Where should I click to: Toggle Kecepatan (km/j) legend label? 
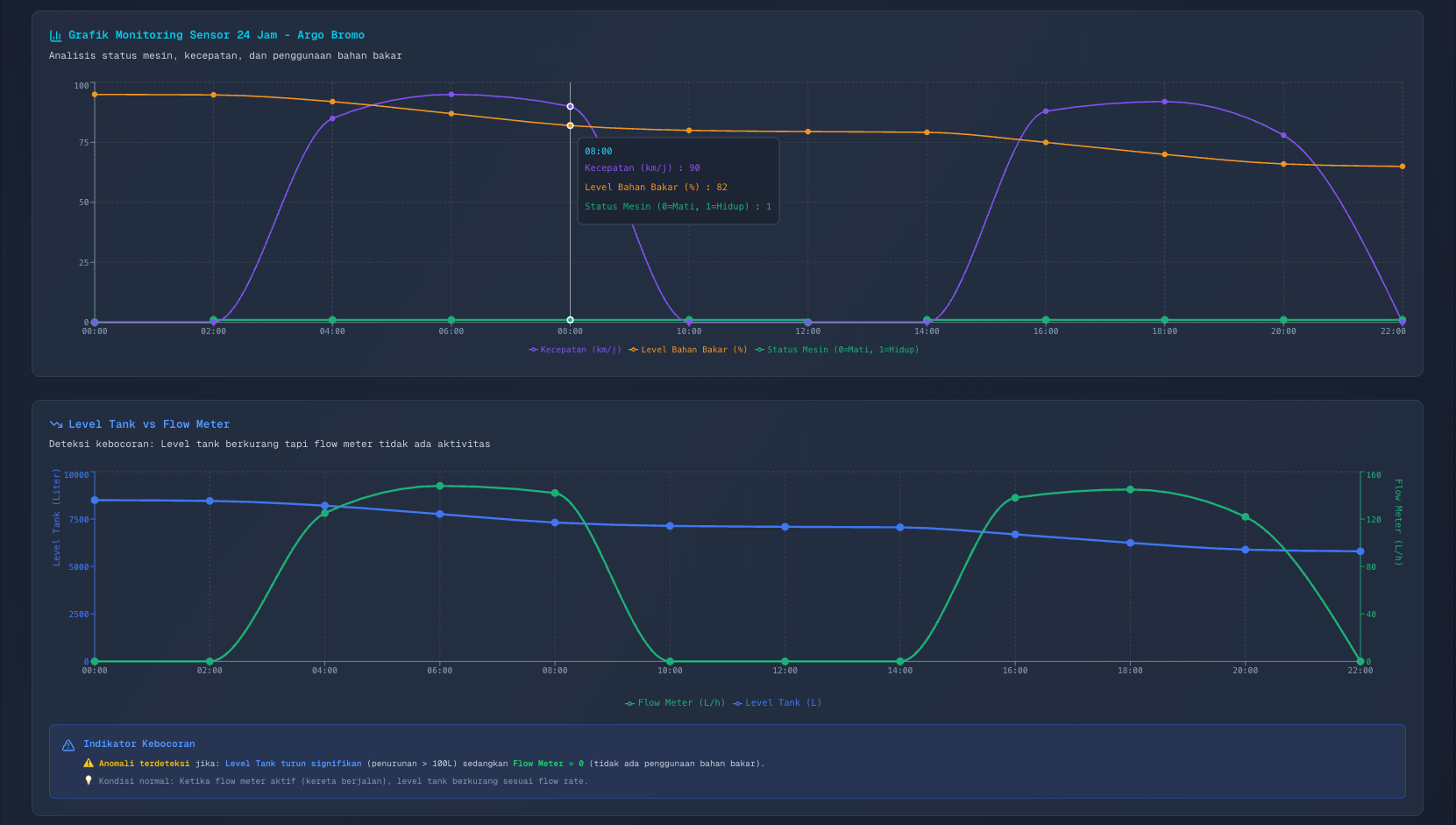coord(580,350)
